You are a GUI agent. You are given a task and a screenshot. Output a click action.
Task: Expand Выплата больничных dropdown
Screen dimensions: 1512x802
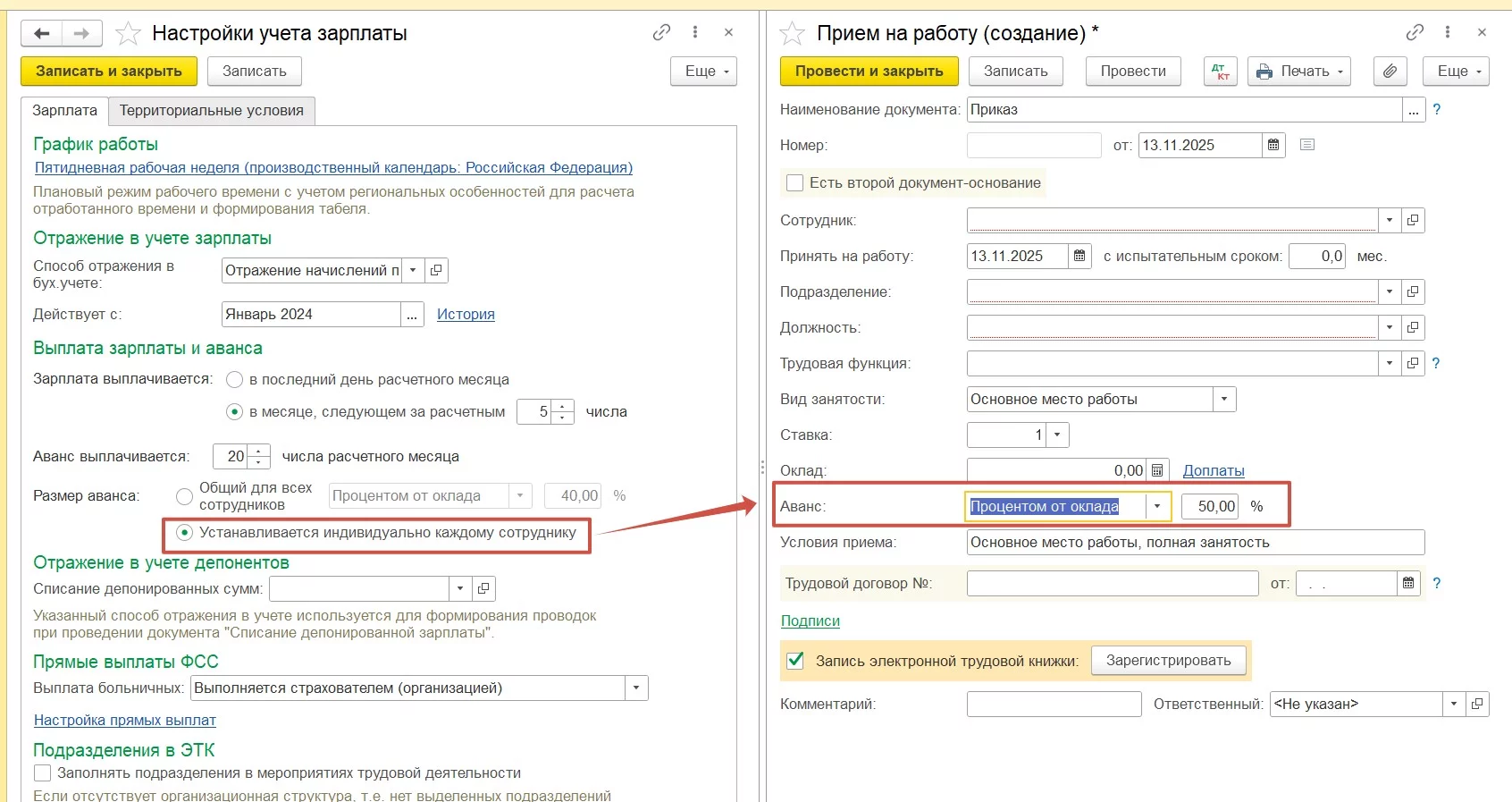[636, 688]
